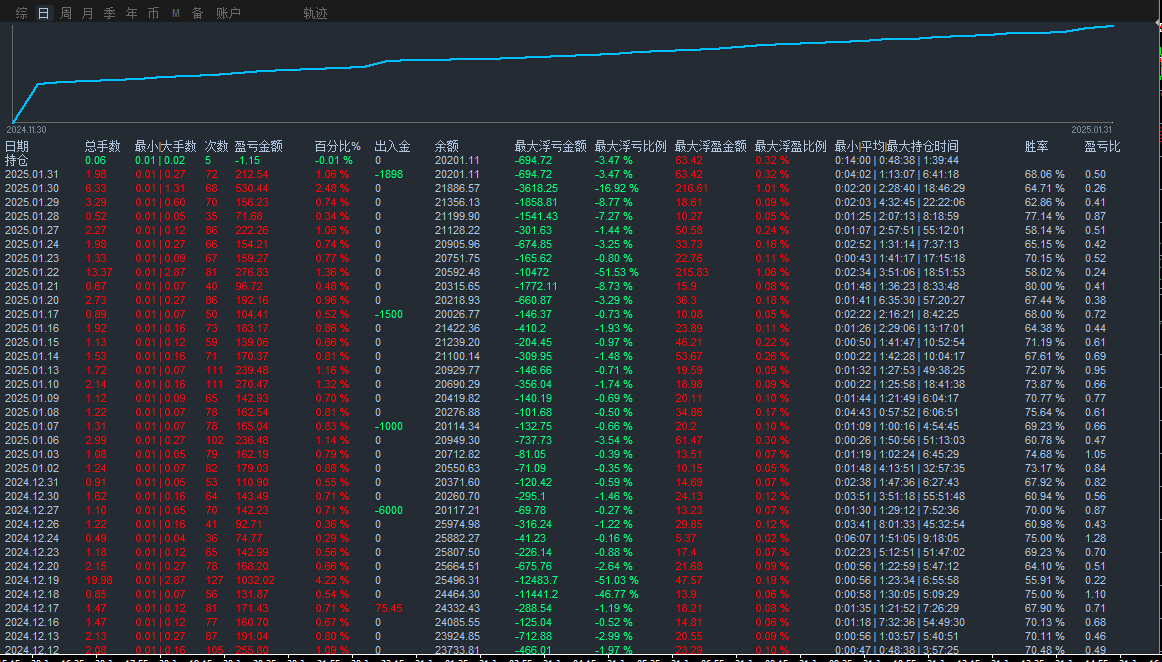Select the 2024.12.19 date row
The height and width of the screenshot is (662, 1162).
pyautogui.click(x=31, y=580)
